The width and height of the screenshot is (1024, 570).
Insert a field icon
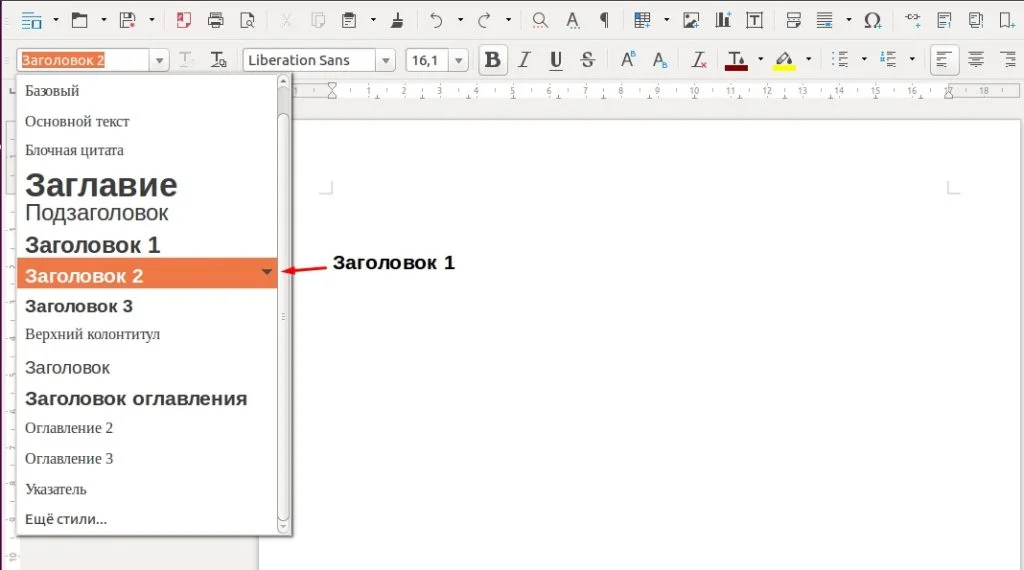[825, 20]
